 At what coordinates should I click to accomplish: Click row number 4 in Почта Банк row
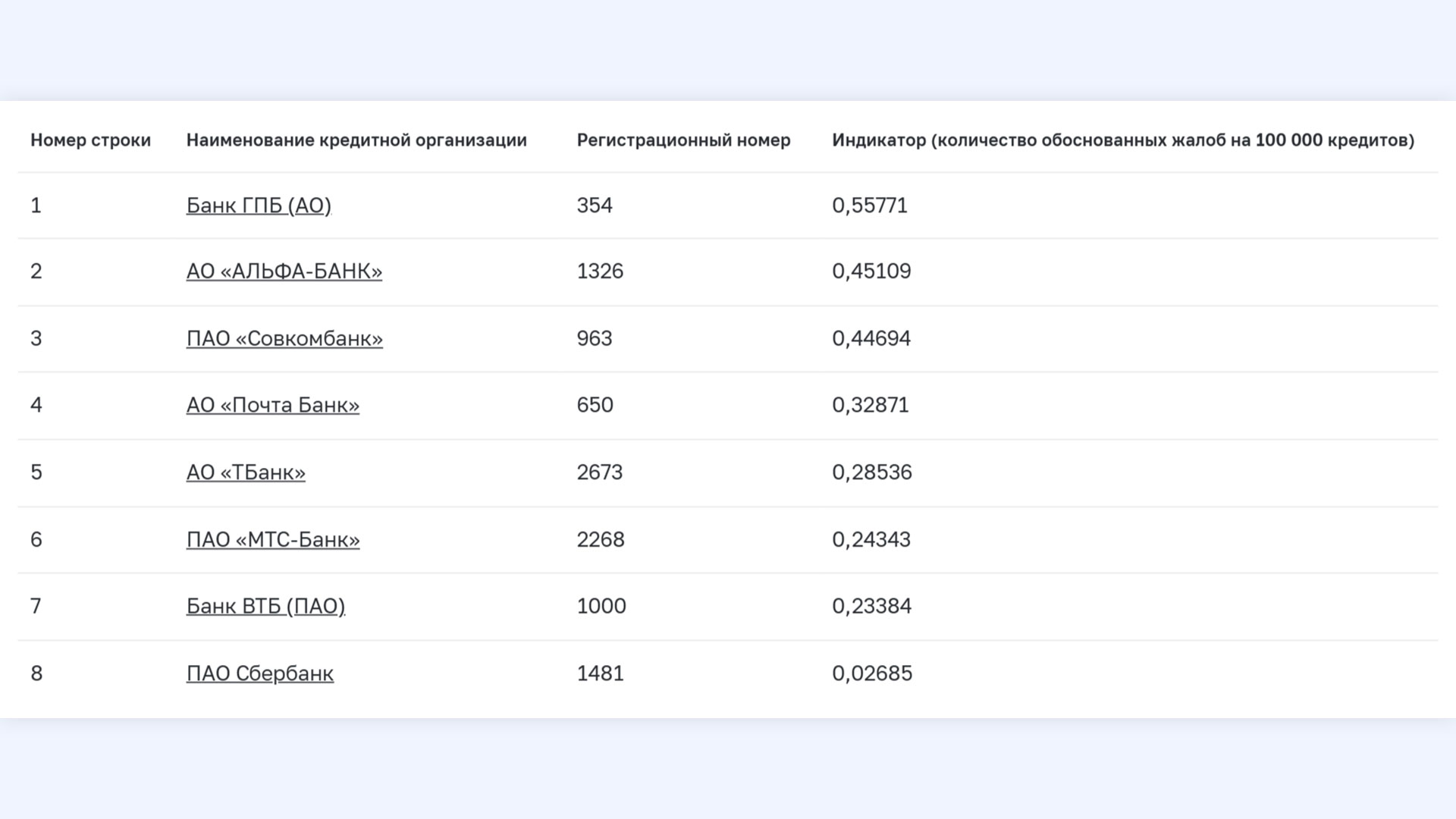[x=36, y=405]
